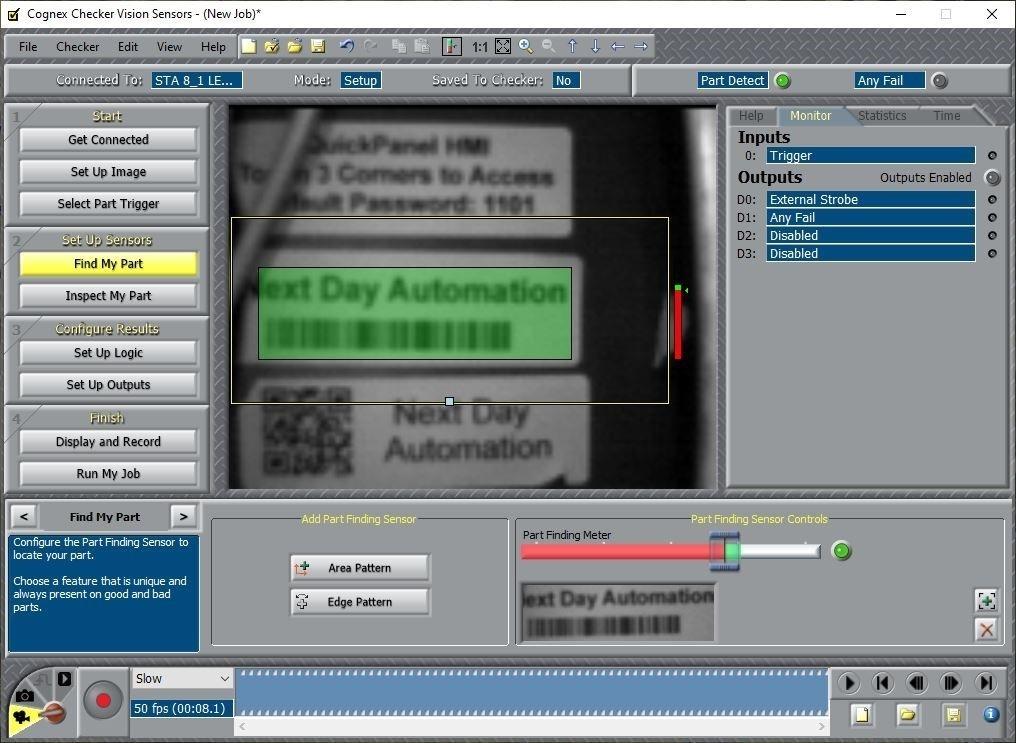Toggle the Outputs Enabled indicator
Viewport: 1016px width, 743px height.
click(x=992, y=178)
